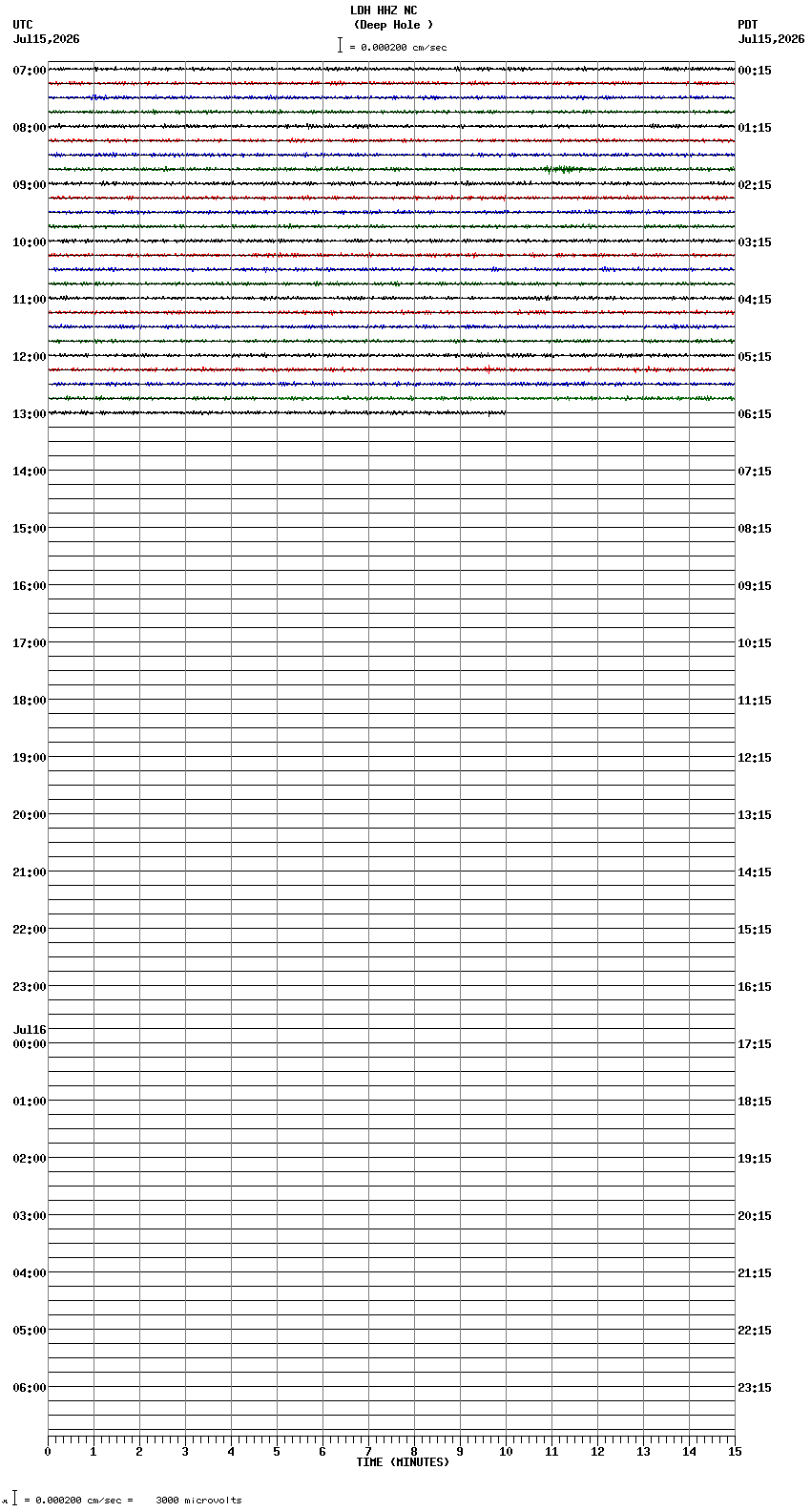Image resolution: width=811 pixels, height=1512 pixels.
Task: Click the UTC time label '06:00'
Action: 30,1388
